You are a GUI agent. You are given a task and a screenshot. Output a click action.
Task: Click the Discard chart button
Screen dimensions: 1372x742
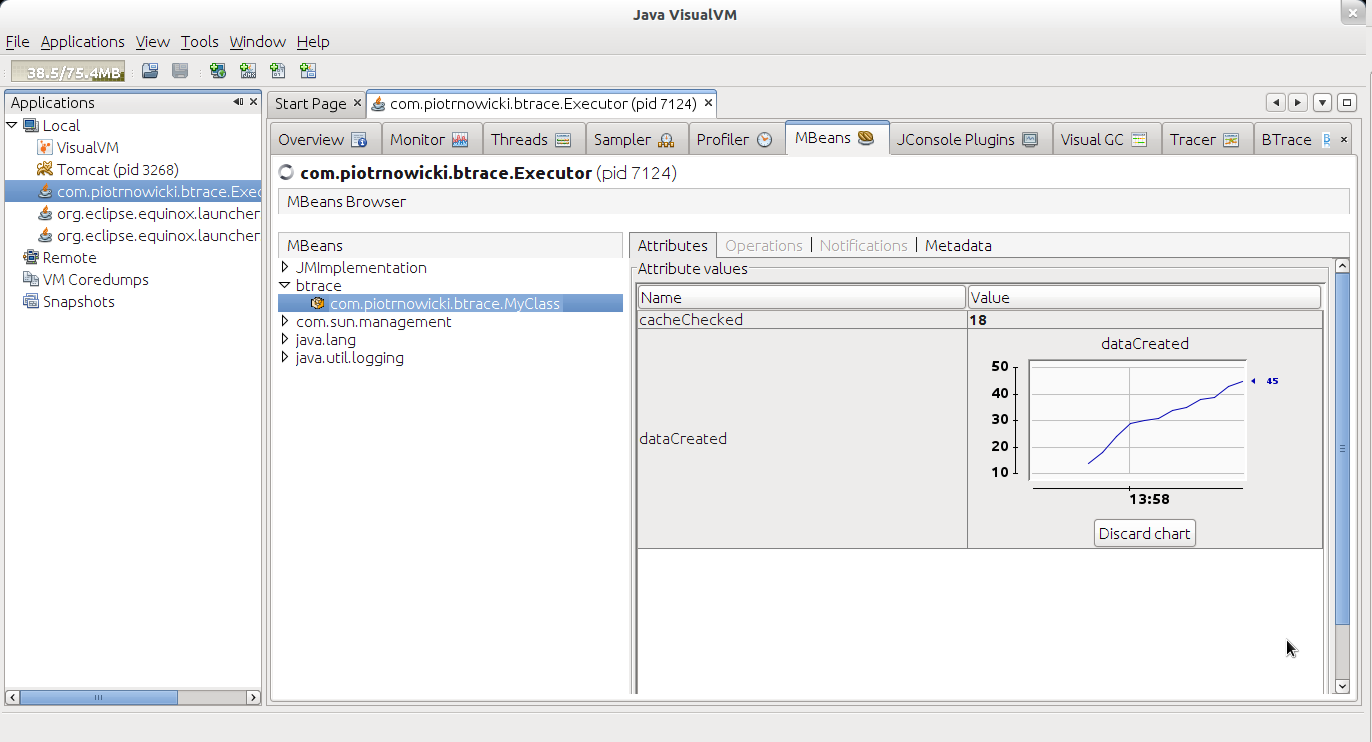1145,533
